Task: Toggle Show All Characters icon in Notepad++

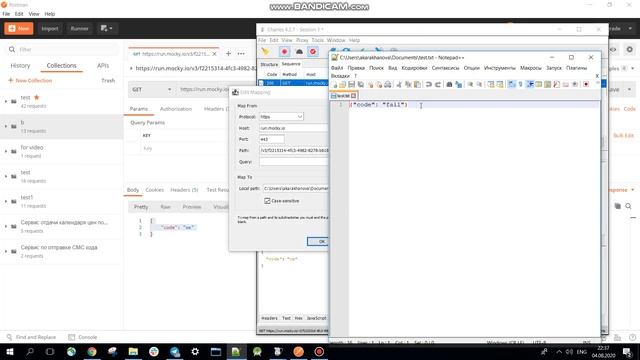Action: click(520, 84)
